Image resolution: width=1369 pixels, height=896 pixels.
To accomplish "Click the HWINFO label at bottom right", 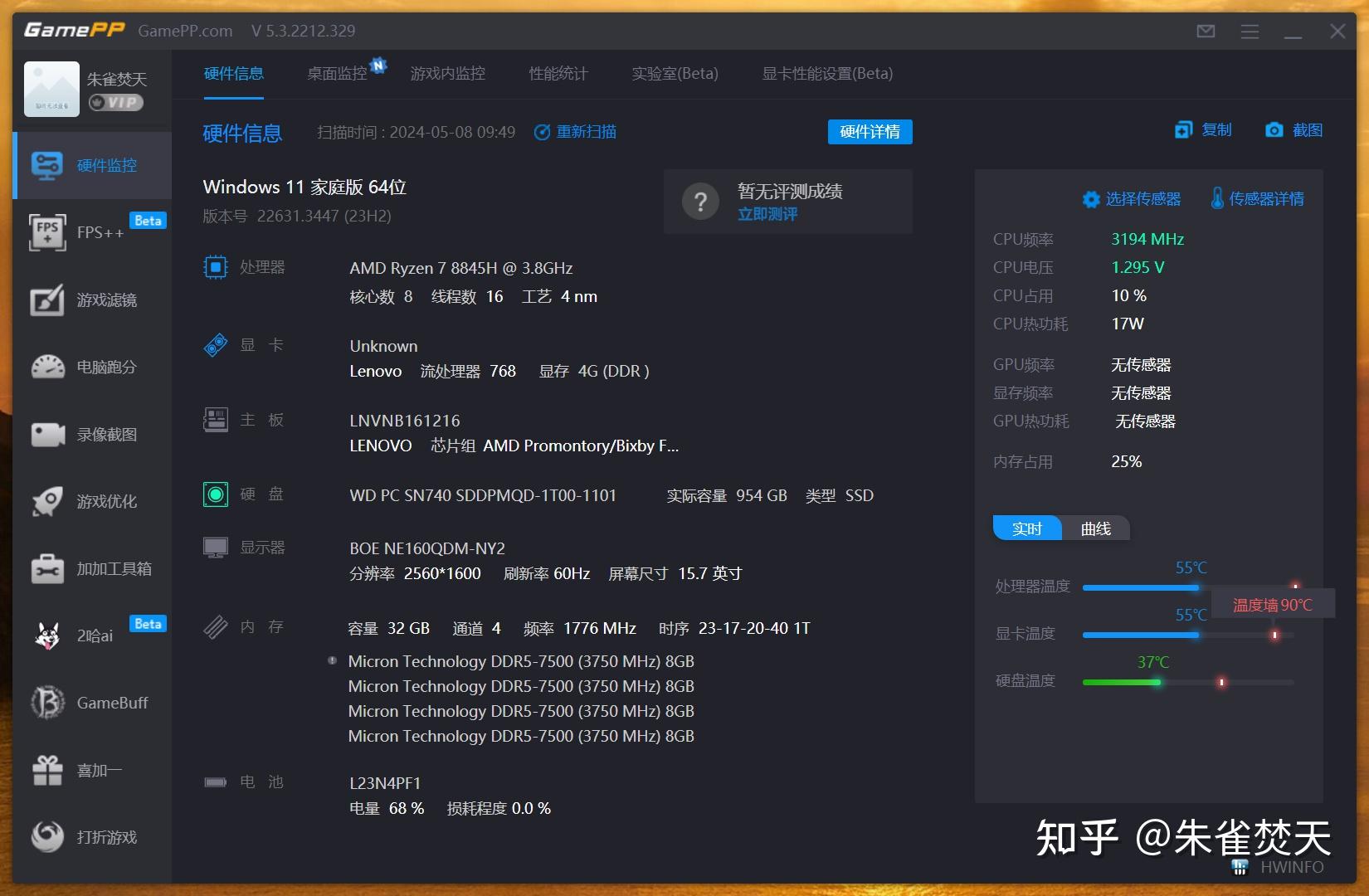I will pyautogui.click(x=1292, y=867).
